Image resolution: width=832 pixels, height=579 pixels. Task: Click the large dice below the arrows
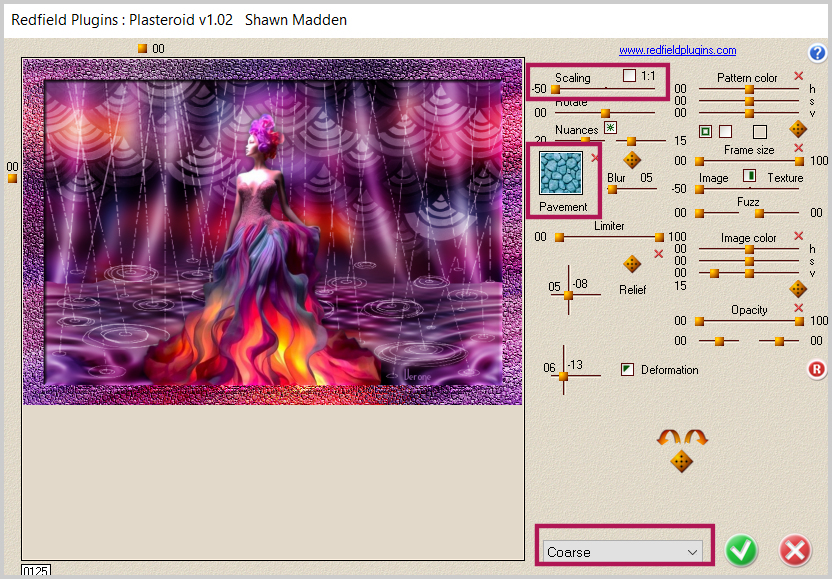pos(681,461)
